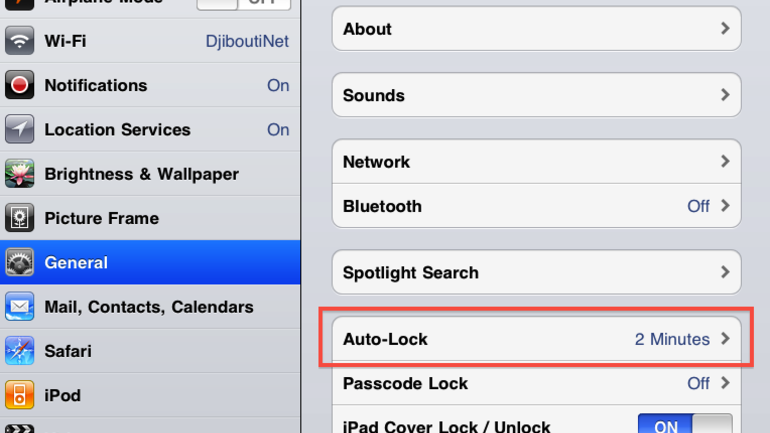Select Mail, Contacts, Calendars menu item
The image size is (770, 433).
(150, 307)
